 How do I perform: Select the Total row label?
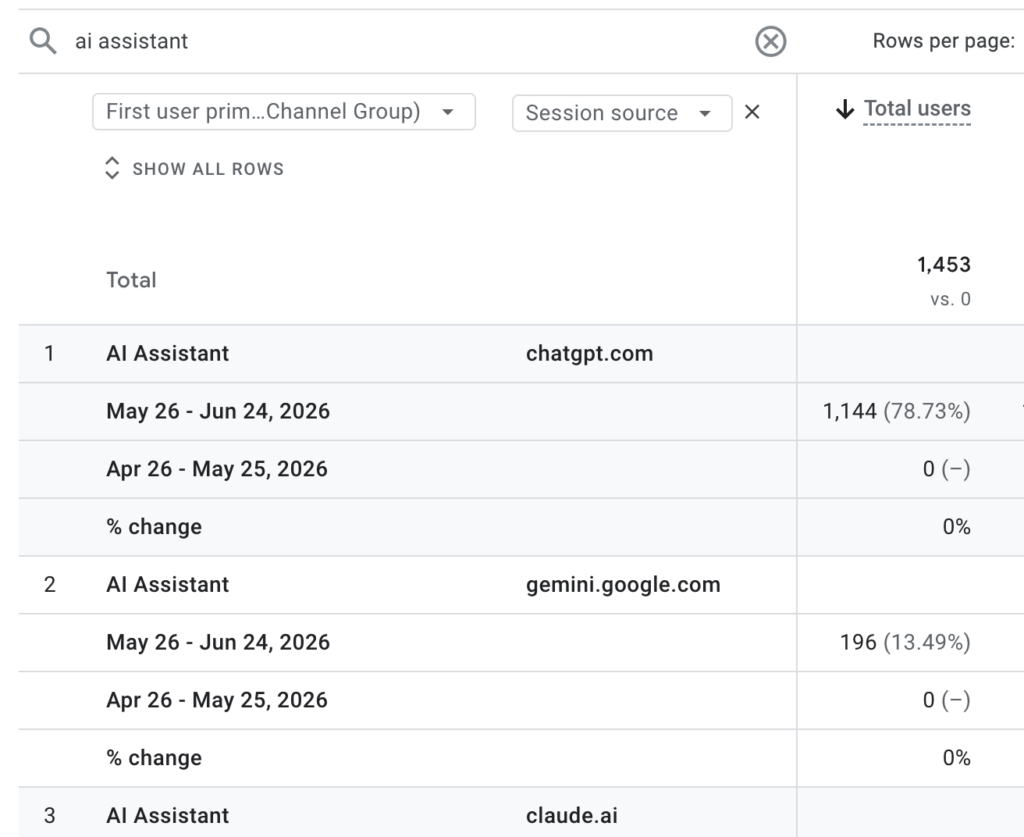click(x=131, y=280)
